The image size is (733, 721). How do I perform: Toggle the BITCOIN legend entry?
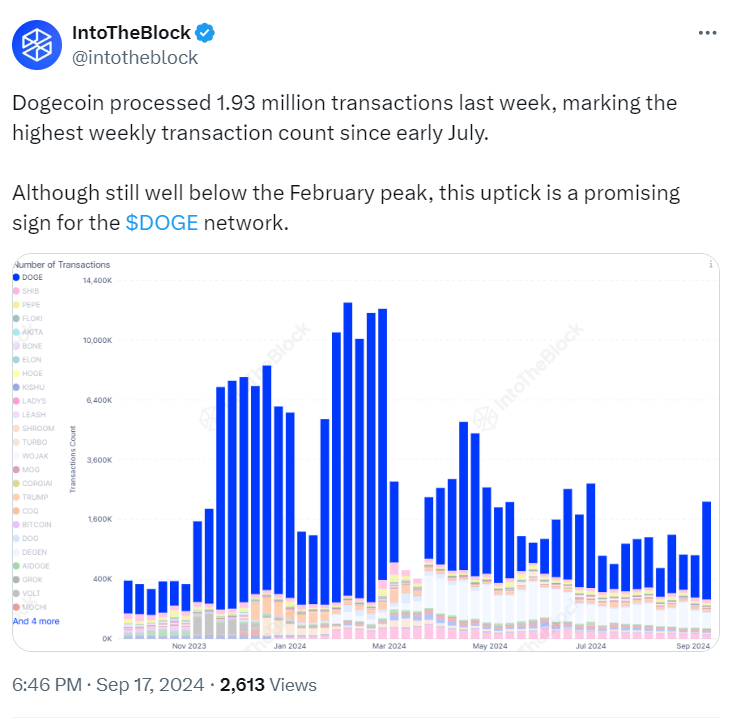(35, 524)
